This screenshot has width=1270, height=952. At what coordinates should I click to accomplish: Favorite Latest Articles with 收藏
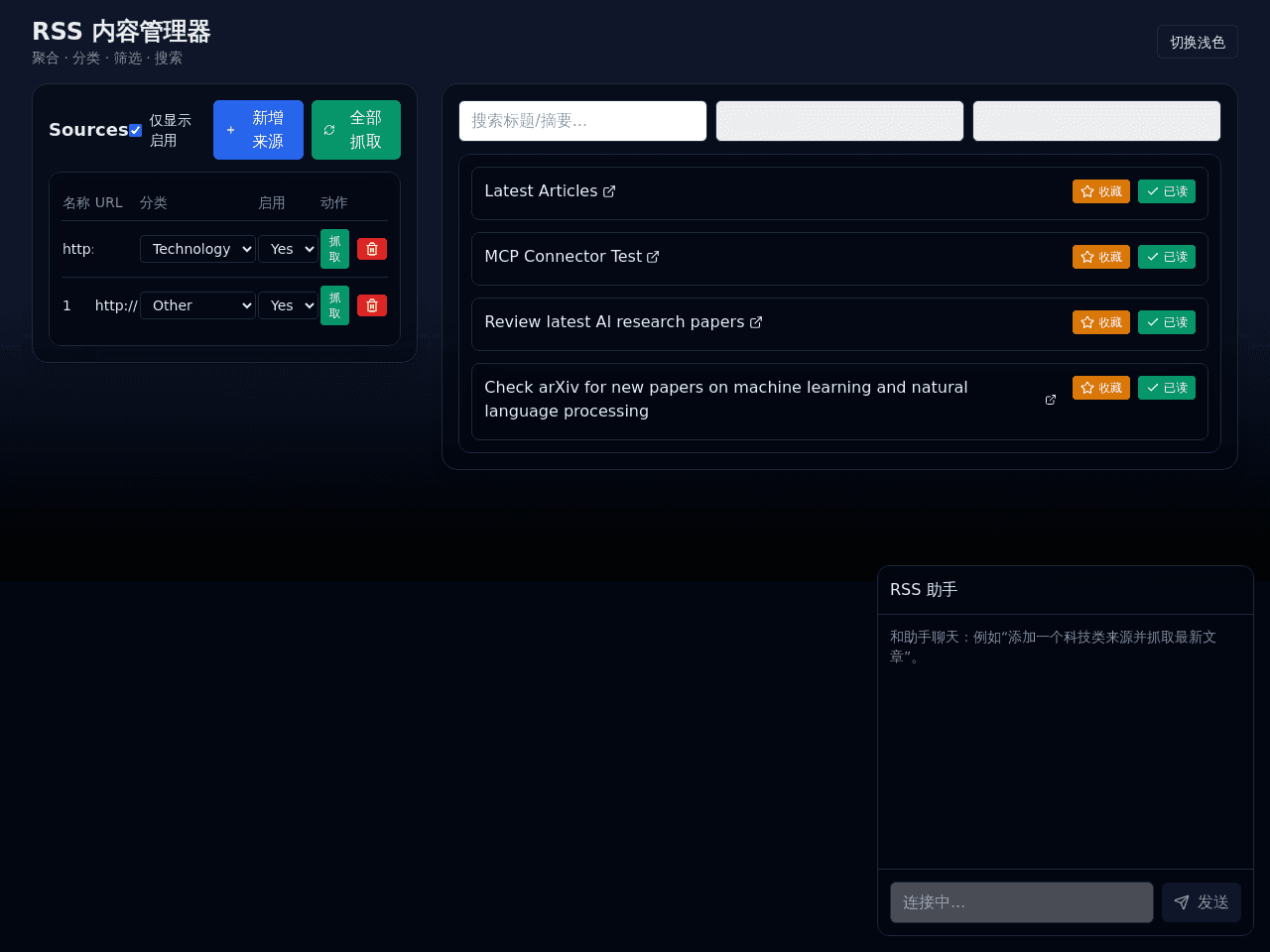[1101, 191]
